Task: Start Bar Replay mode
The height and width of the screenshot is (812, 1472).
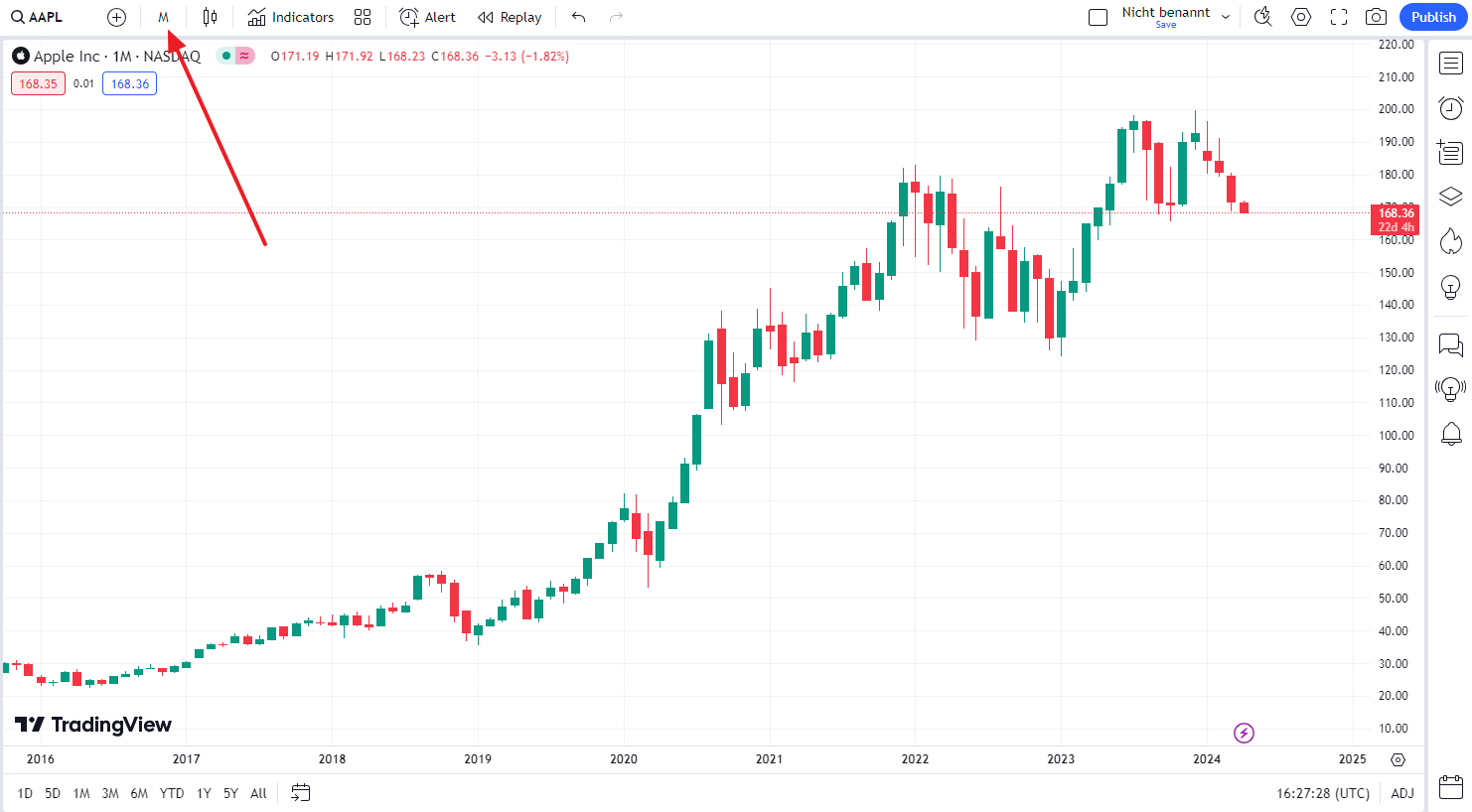Action: 510,17
